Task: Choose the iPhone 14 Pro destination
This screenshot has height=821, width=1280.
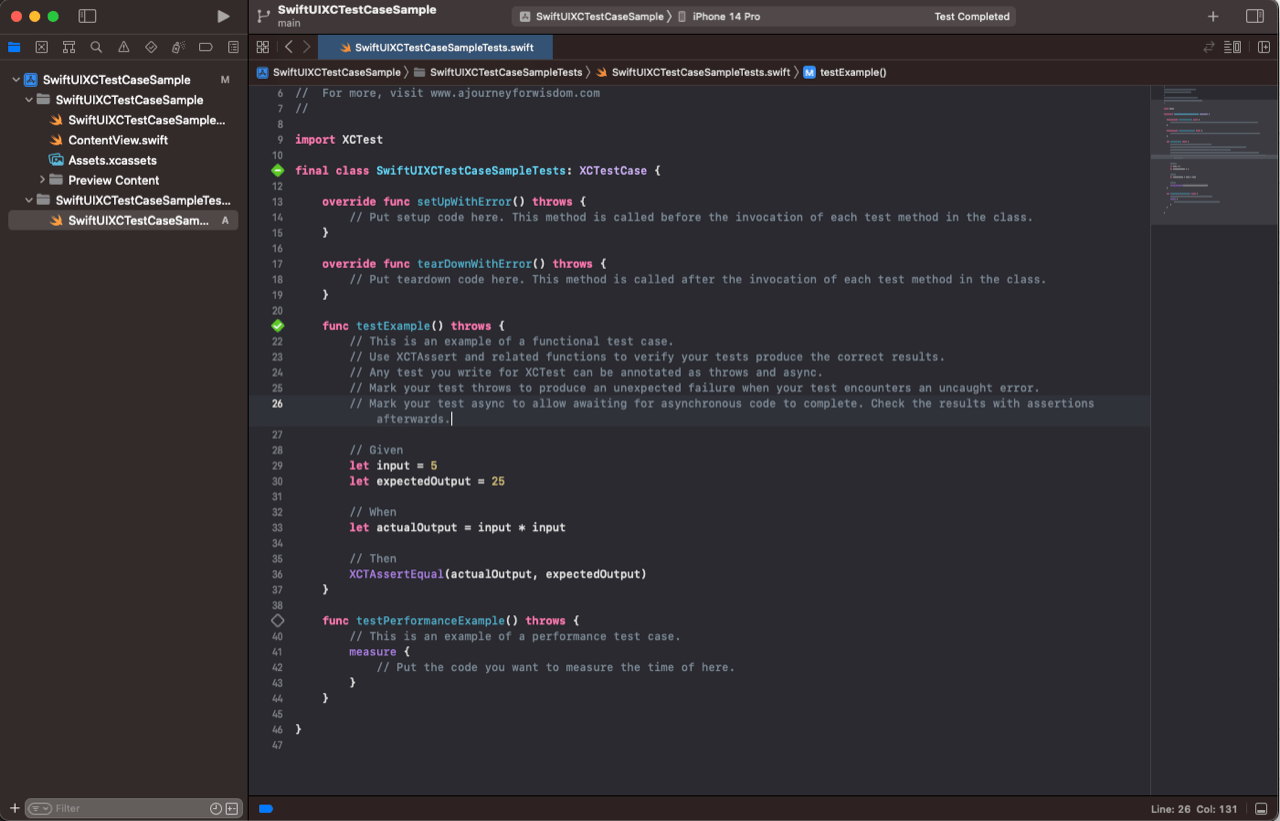Action: (719, 16)
